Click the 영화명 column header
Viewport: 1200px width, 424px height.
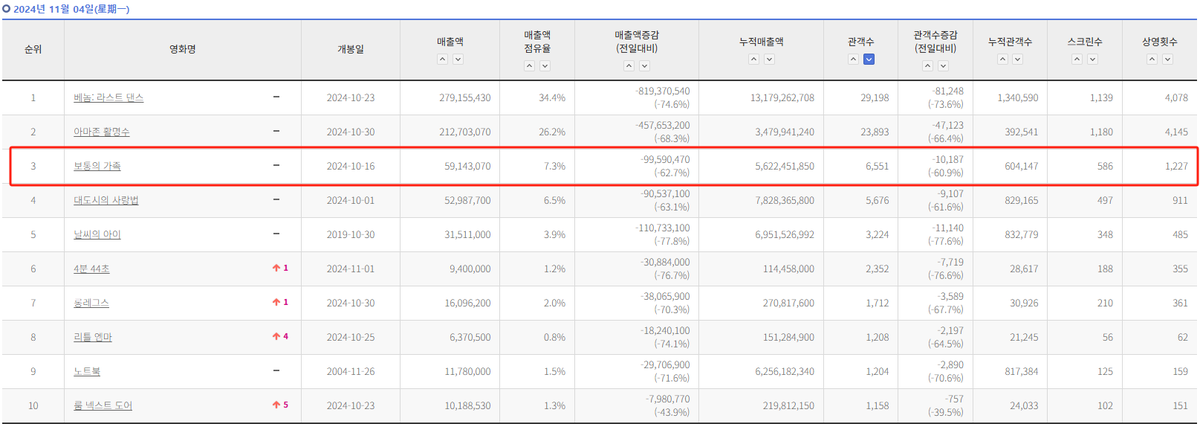click(x=185, y=48)
